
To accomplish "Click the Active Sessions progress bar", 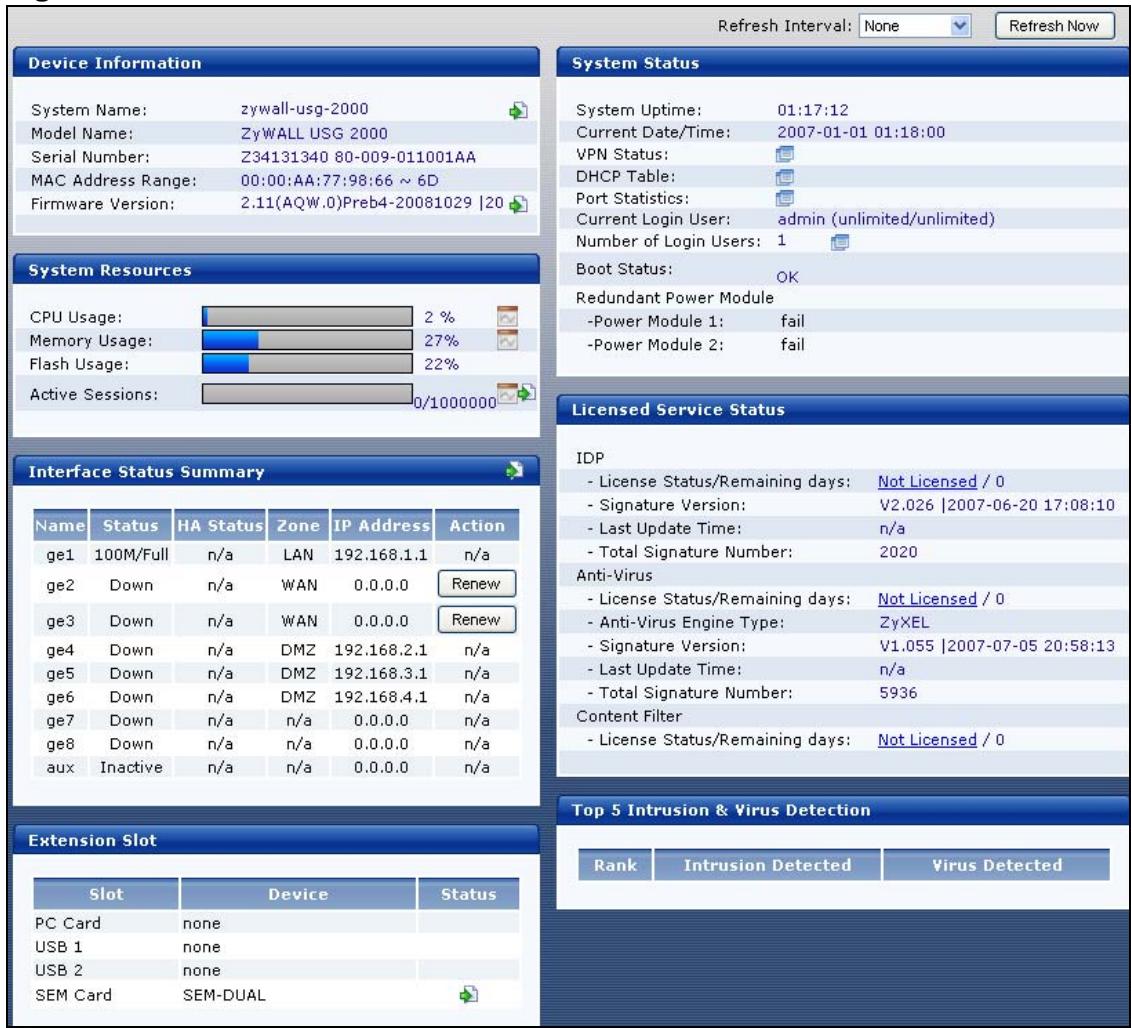I will 307,394.
